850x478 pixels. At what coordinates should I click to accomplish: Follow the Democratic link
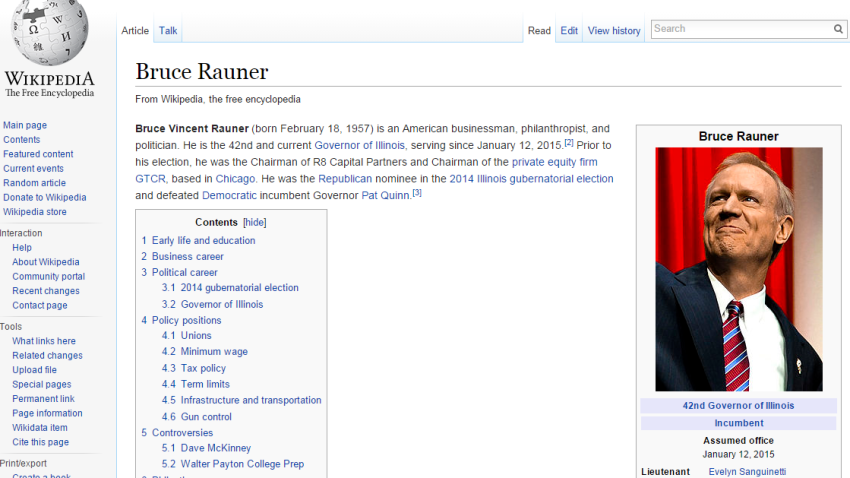click(x=229, y=196)
